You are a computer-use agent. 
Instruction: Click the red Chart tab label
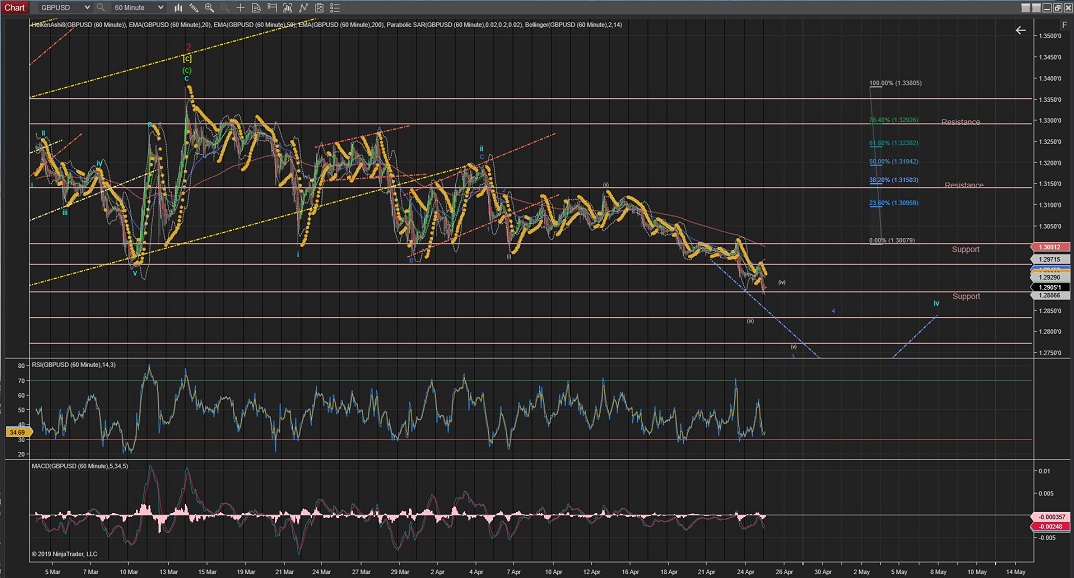pos(14,7)
